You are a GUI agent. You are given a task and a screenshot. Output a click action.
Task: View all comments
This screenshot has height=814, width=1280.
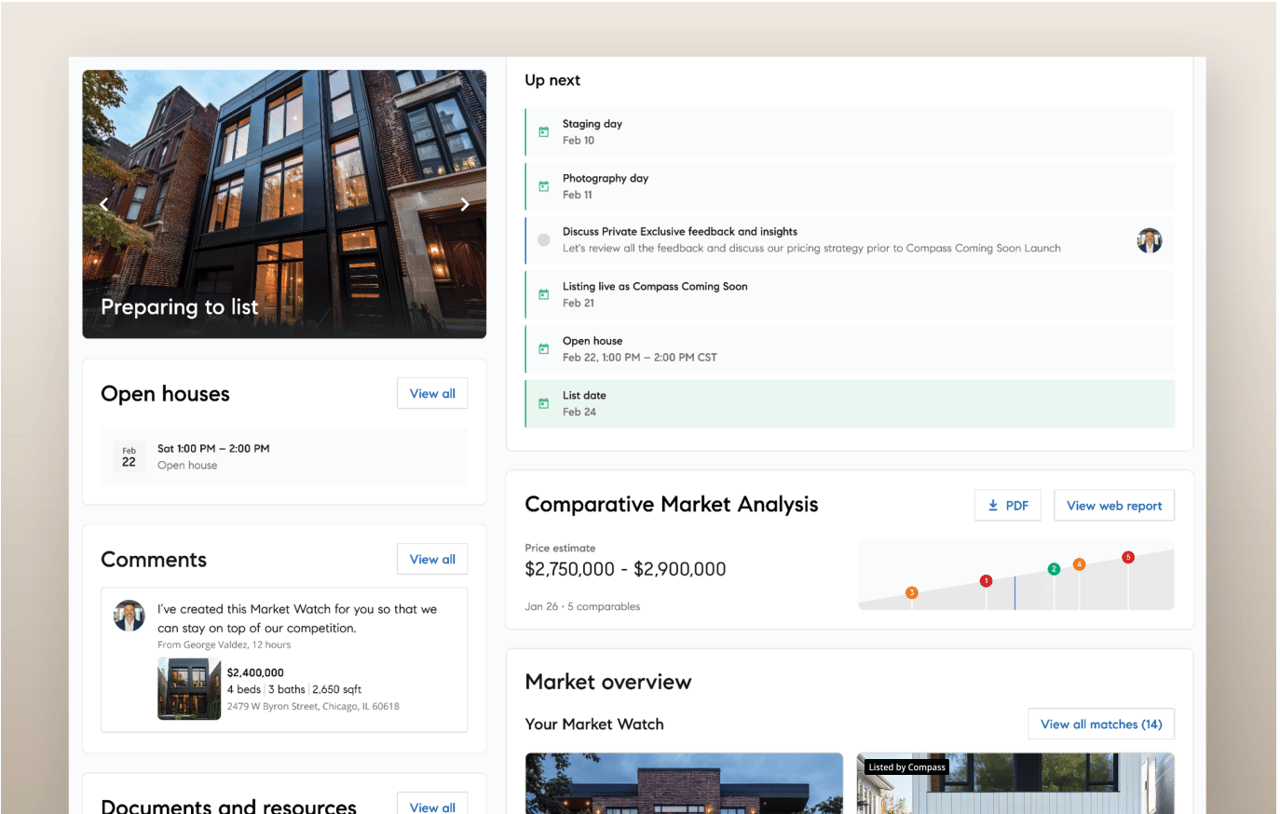tap(432, 560)
